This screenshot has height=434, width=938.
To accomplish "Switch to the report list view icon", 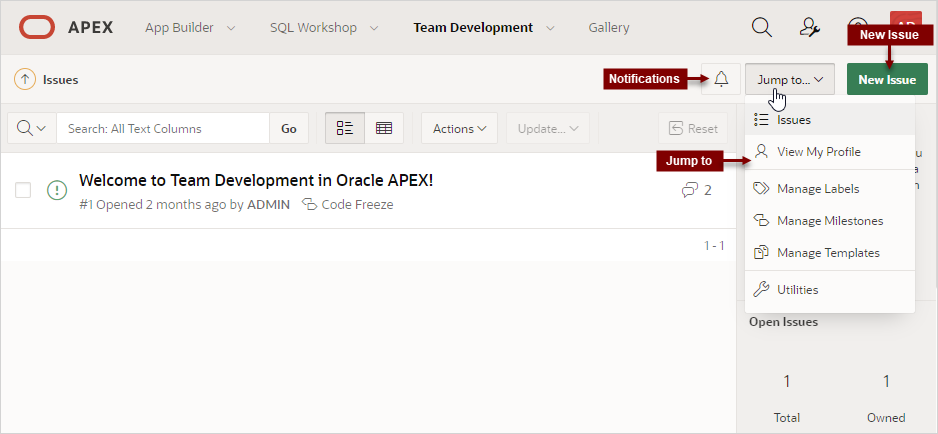I will click(345, 128).
